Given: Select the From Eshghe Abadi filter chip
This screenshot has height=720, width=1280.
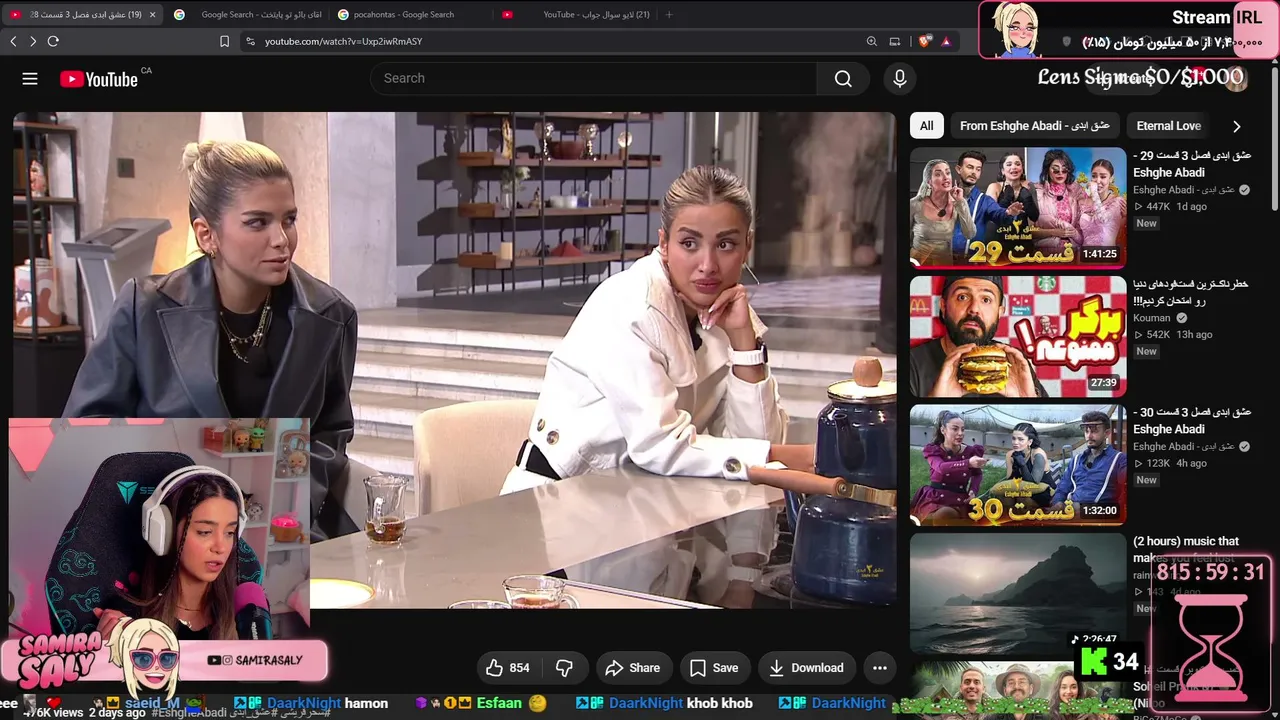Looking at the screenshot, I should (x=1035, y=126).
